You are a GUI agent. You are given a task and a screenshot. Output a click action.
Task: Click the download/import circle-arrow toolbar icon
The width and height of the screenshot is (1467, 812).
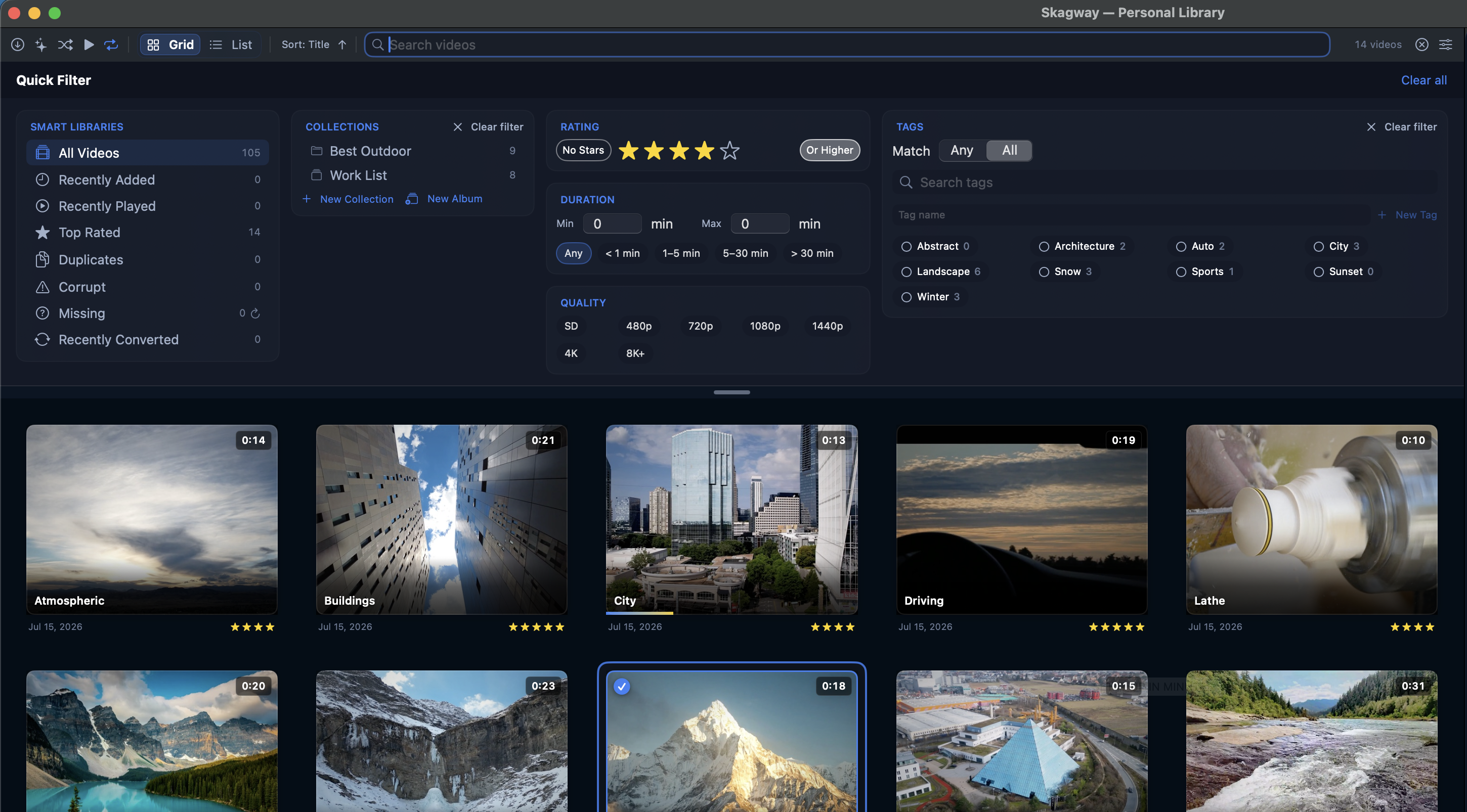point(18,44)
